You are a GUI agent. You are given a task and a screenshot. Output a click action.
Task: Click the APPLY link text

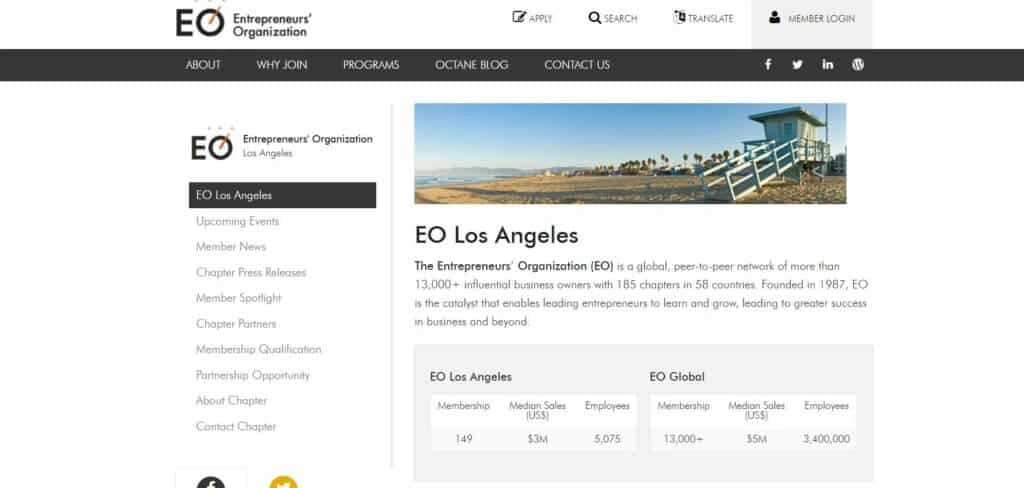pyautogui.click(x=540, y=19)
